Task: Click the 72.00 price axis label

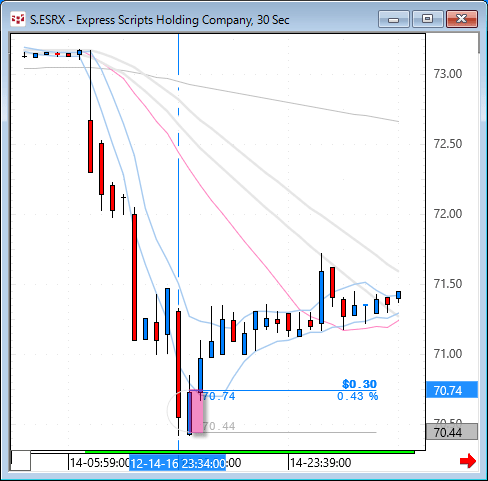Action: tap(448, 214)
